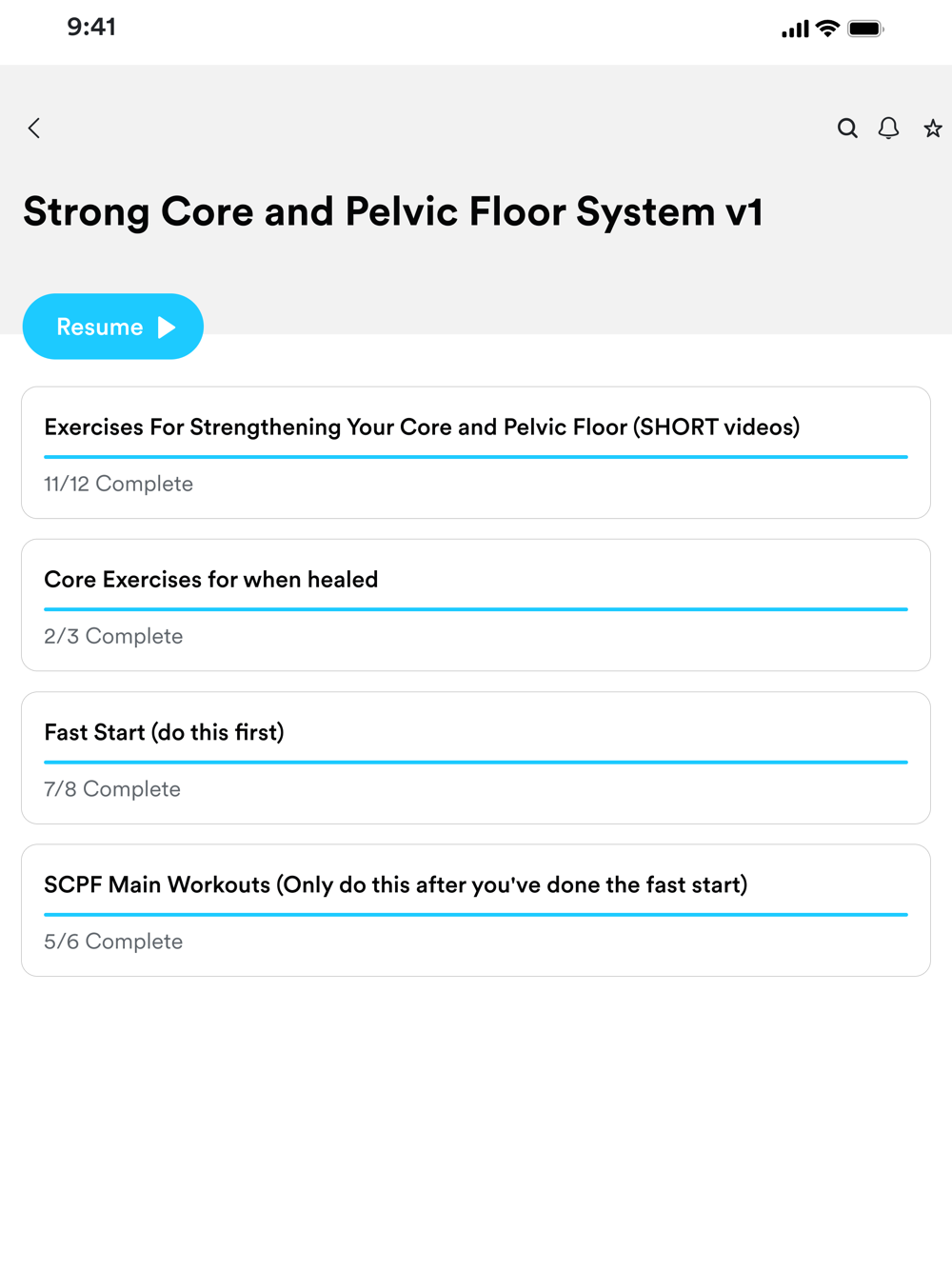Open Exercises For Strengthening Your Core section
The height and width of the screenshot is (1270, 952).
coord(422,427)
